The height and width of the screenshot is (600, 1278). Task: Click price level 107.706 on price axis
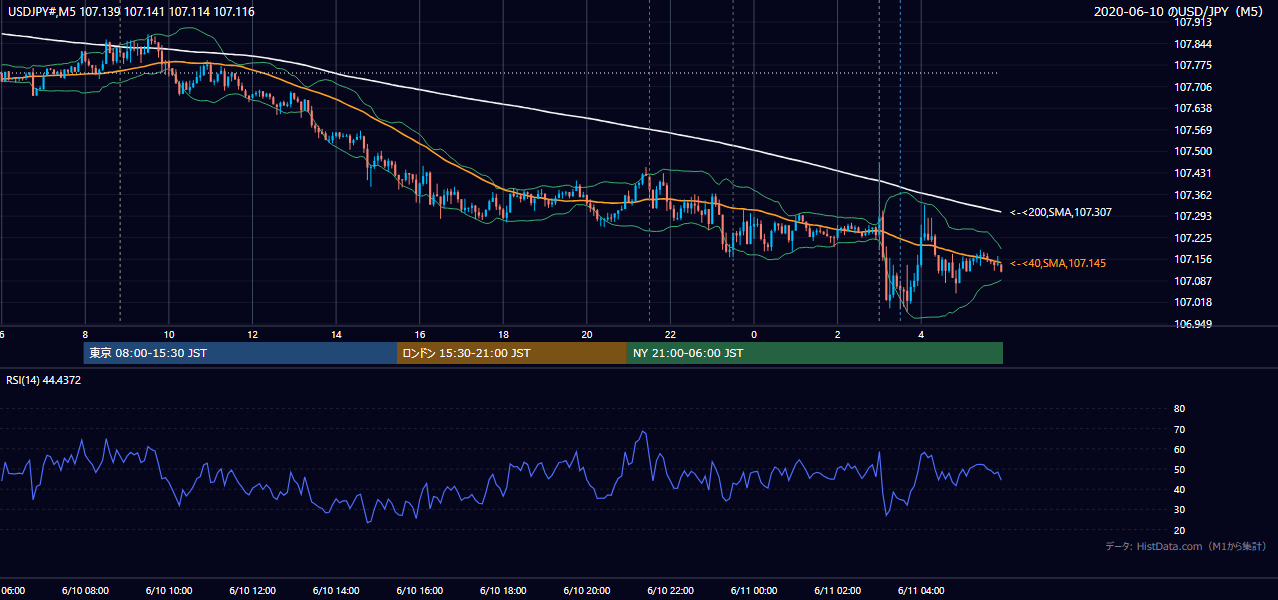[1192, 87]
